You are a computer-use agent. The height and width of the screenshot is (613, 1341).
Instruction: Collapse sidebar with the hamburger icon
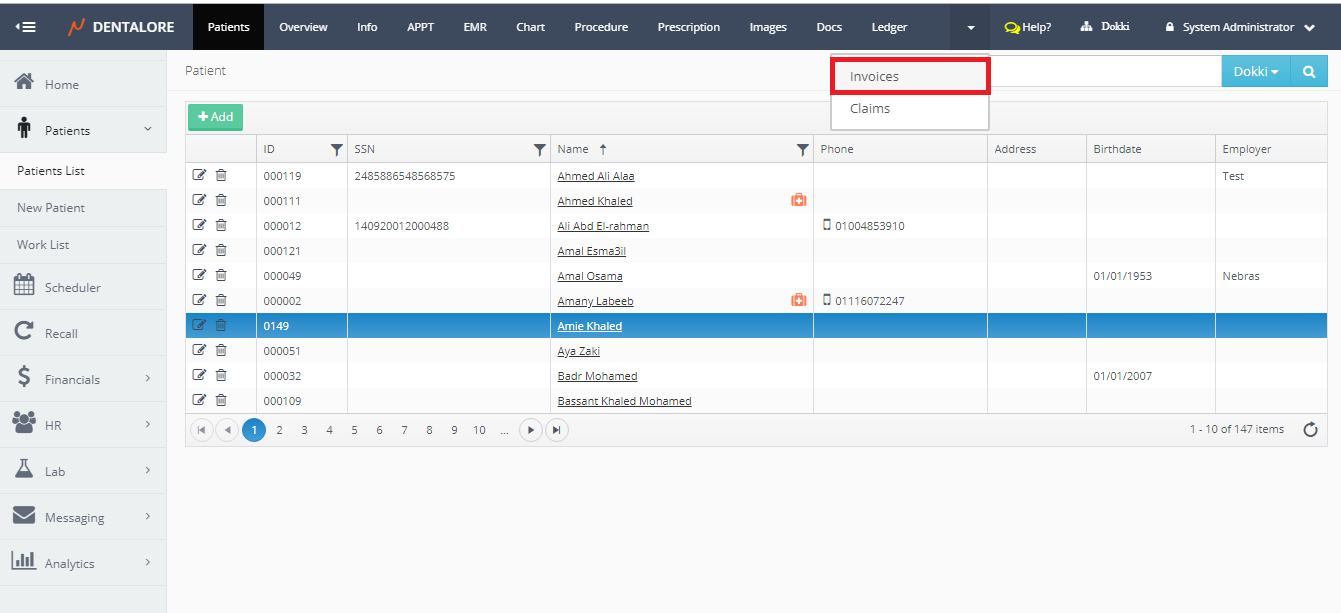coord(26,27)
